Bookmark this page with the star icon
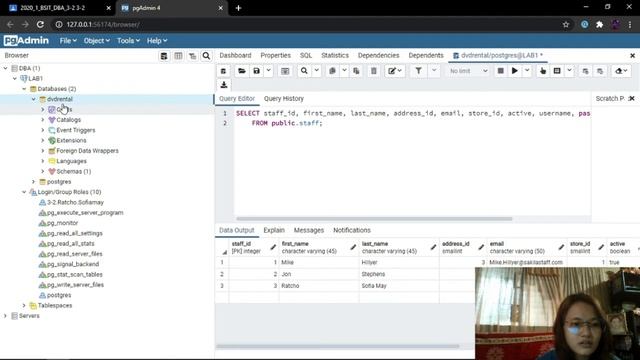640x360 pixels. pyautogui.click(x=566, y=24)
